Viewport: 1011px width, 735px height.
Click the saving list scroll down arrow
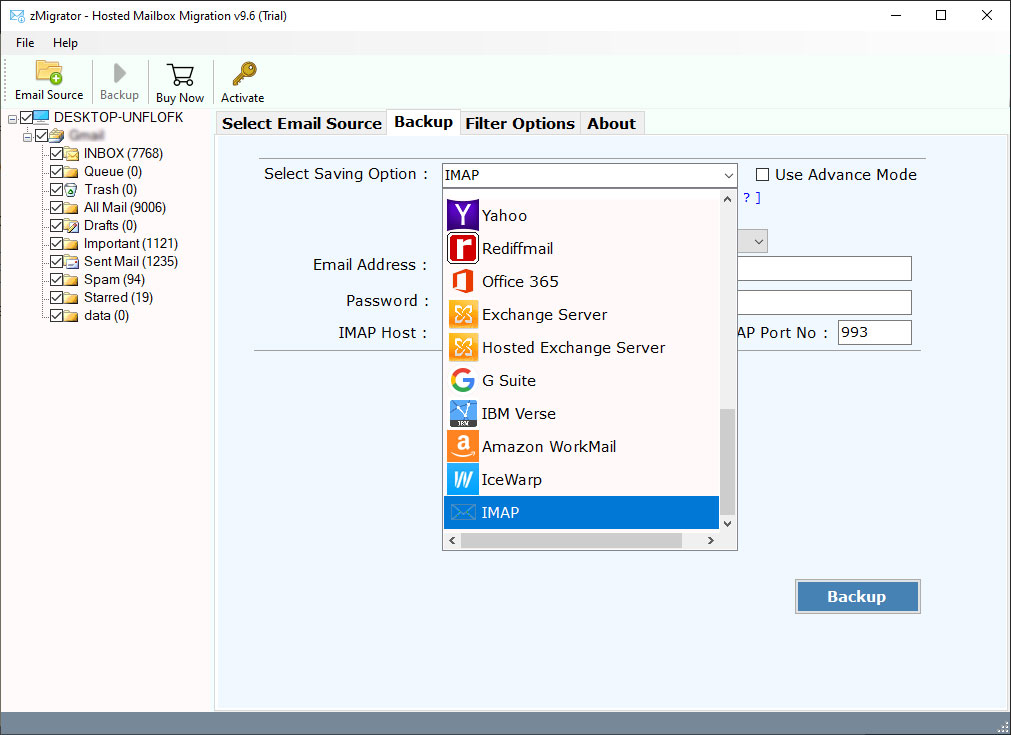(x=727, y=524)
